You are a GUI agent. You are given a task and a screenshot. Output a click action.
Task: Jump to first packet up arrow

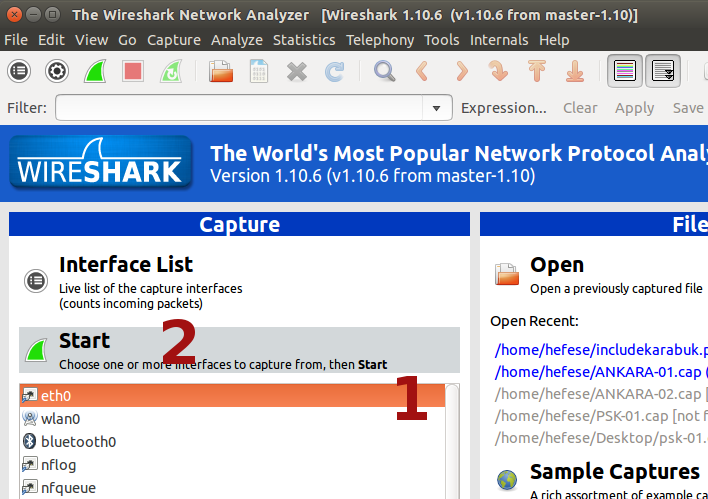536,71
